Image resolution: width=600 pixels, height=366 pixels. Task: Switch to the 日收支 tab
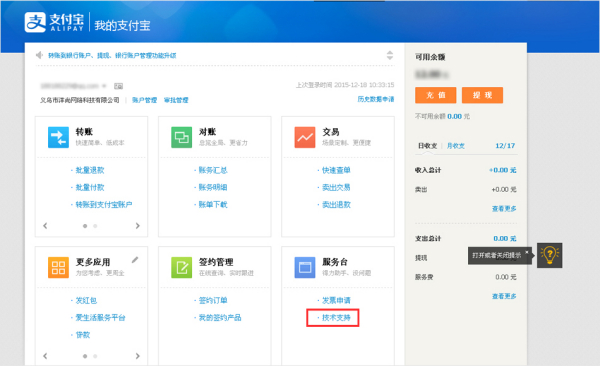click(x=427, y=146)
